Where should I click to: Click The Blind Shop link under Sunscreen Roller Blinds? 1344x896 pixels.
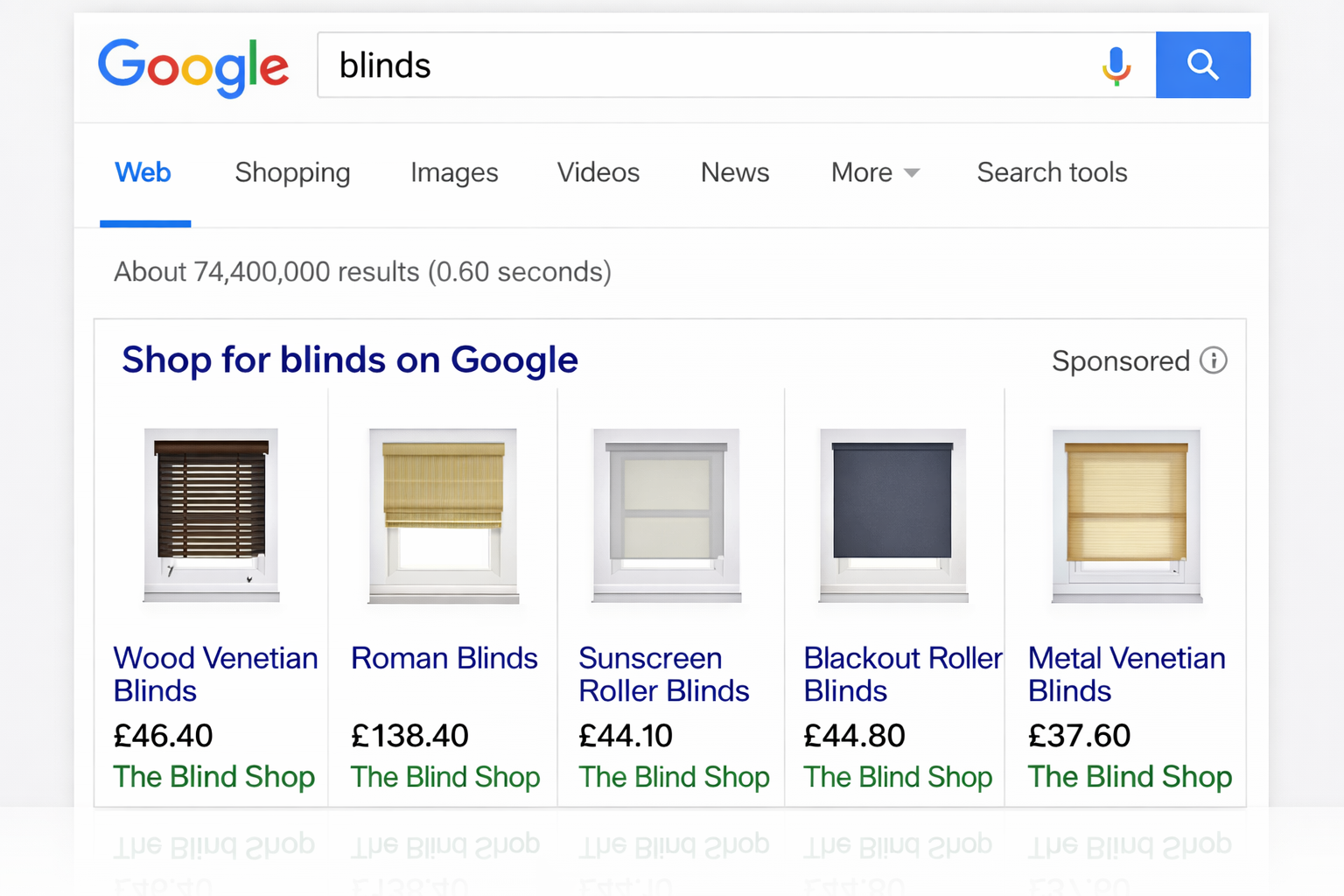[x=674, y=777]
